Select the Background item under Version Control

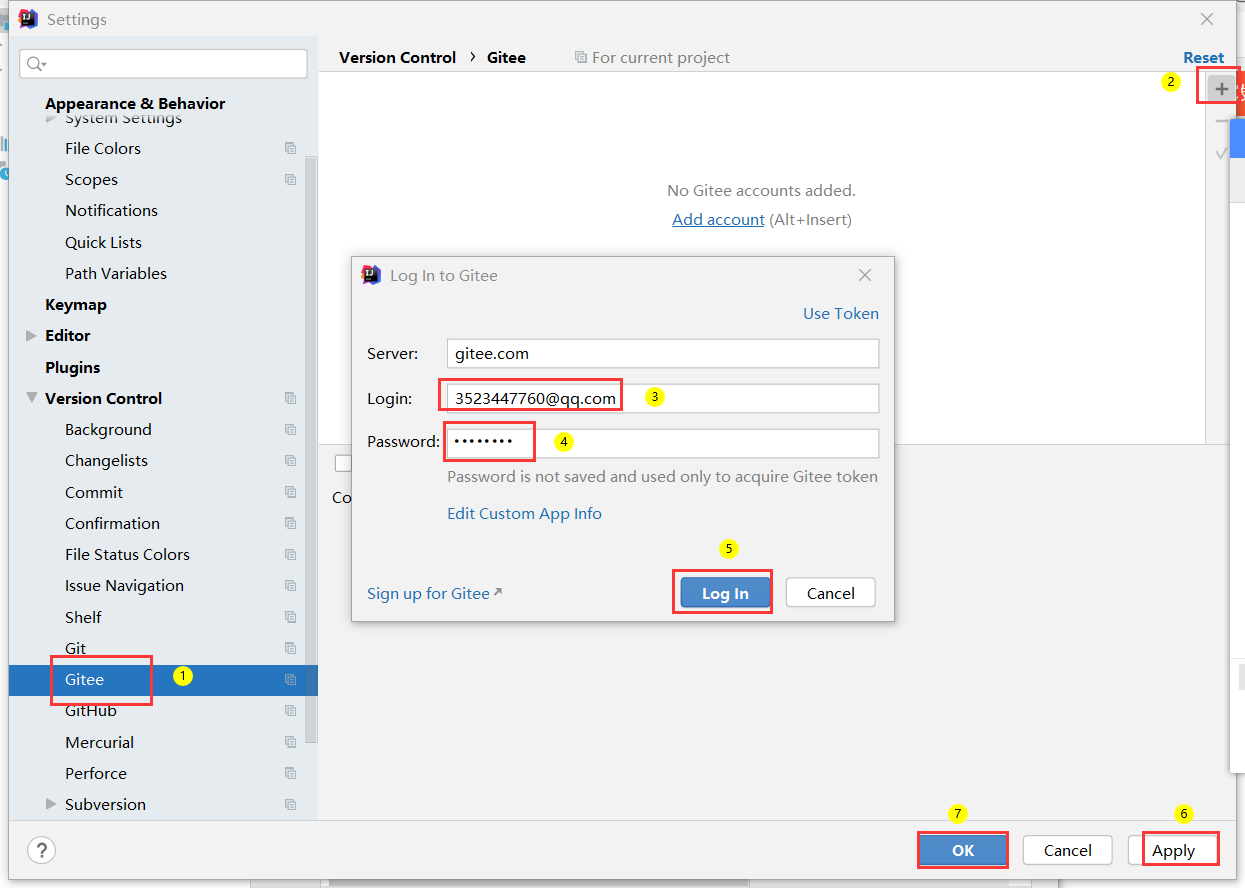[x=108, y=430]
